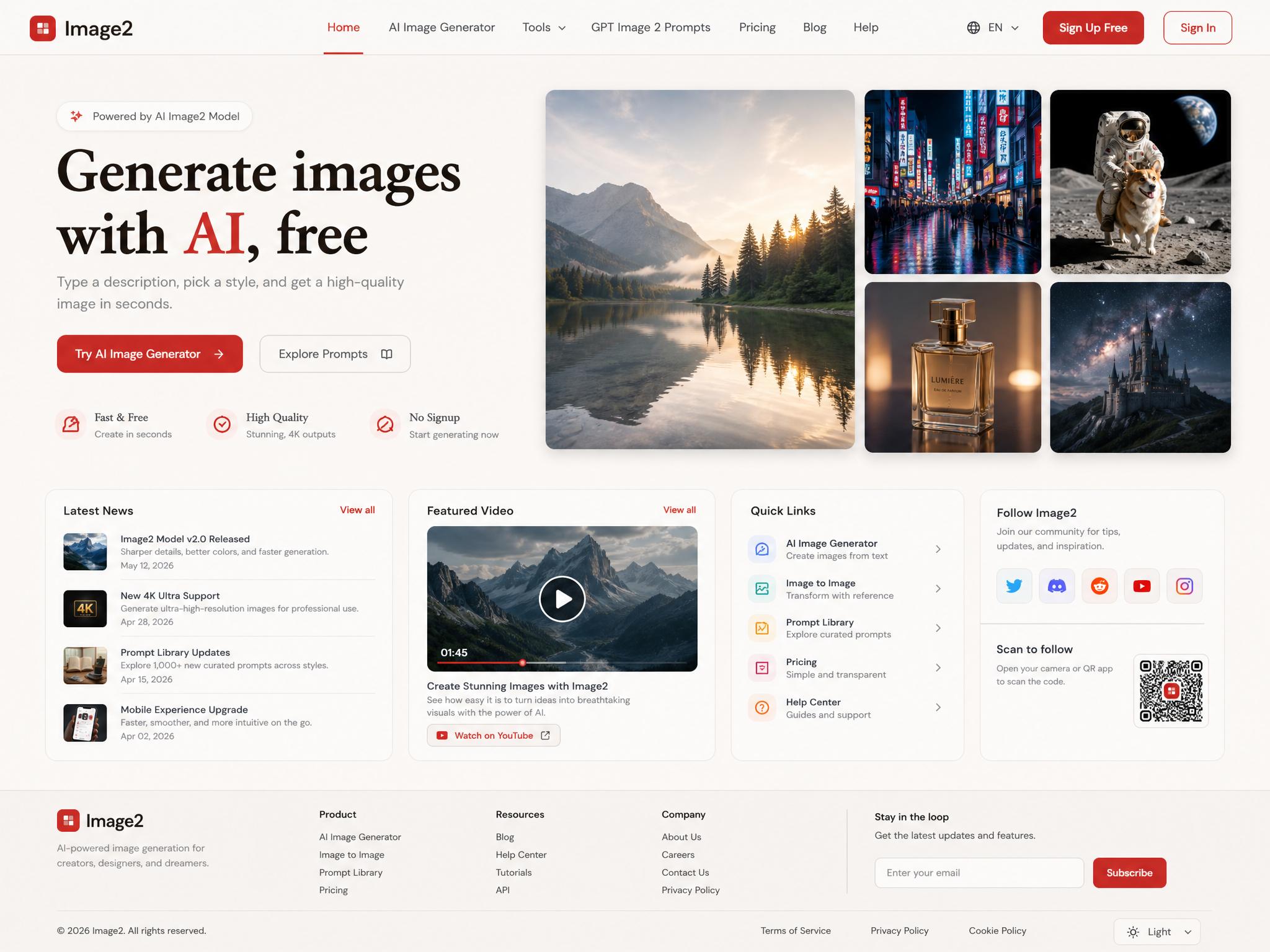Viewport: 1270px width, 952px height.
Task: Open the Reddit social icon
Action: pyautogui.click(x=1099, y=586)
